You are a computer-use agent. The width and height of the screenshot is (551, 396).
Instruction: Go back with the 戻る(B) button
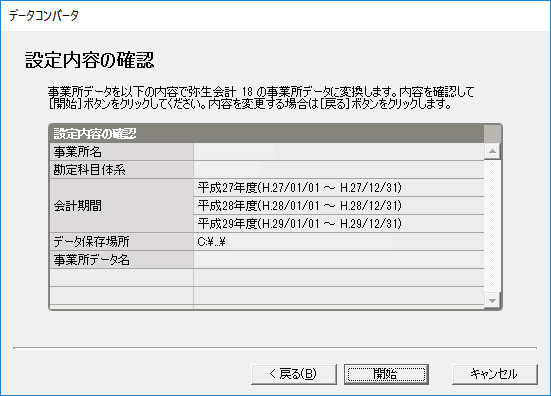point(294,374)
